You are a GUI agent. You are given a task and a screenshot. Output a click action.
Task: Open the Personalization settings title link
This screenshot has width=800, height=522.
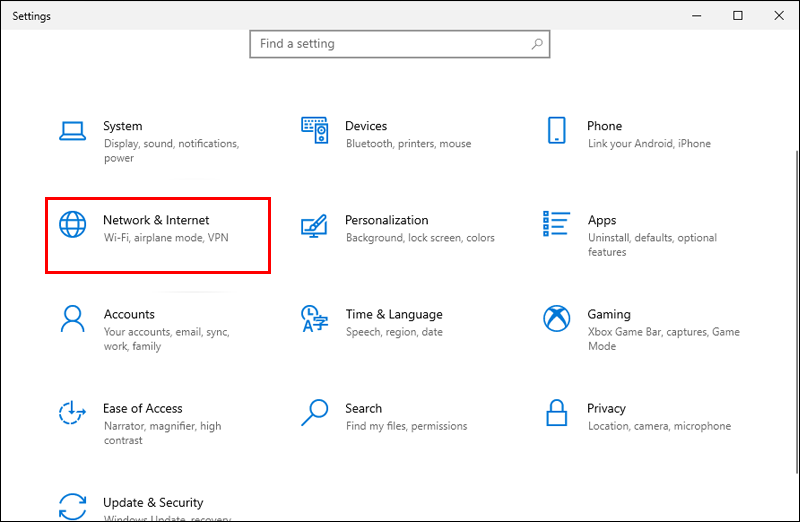click(x=386, y=220)
